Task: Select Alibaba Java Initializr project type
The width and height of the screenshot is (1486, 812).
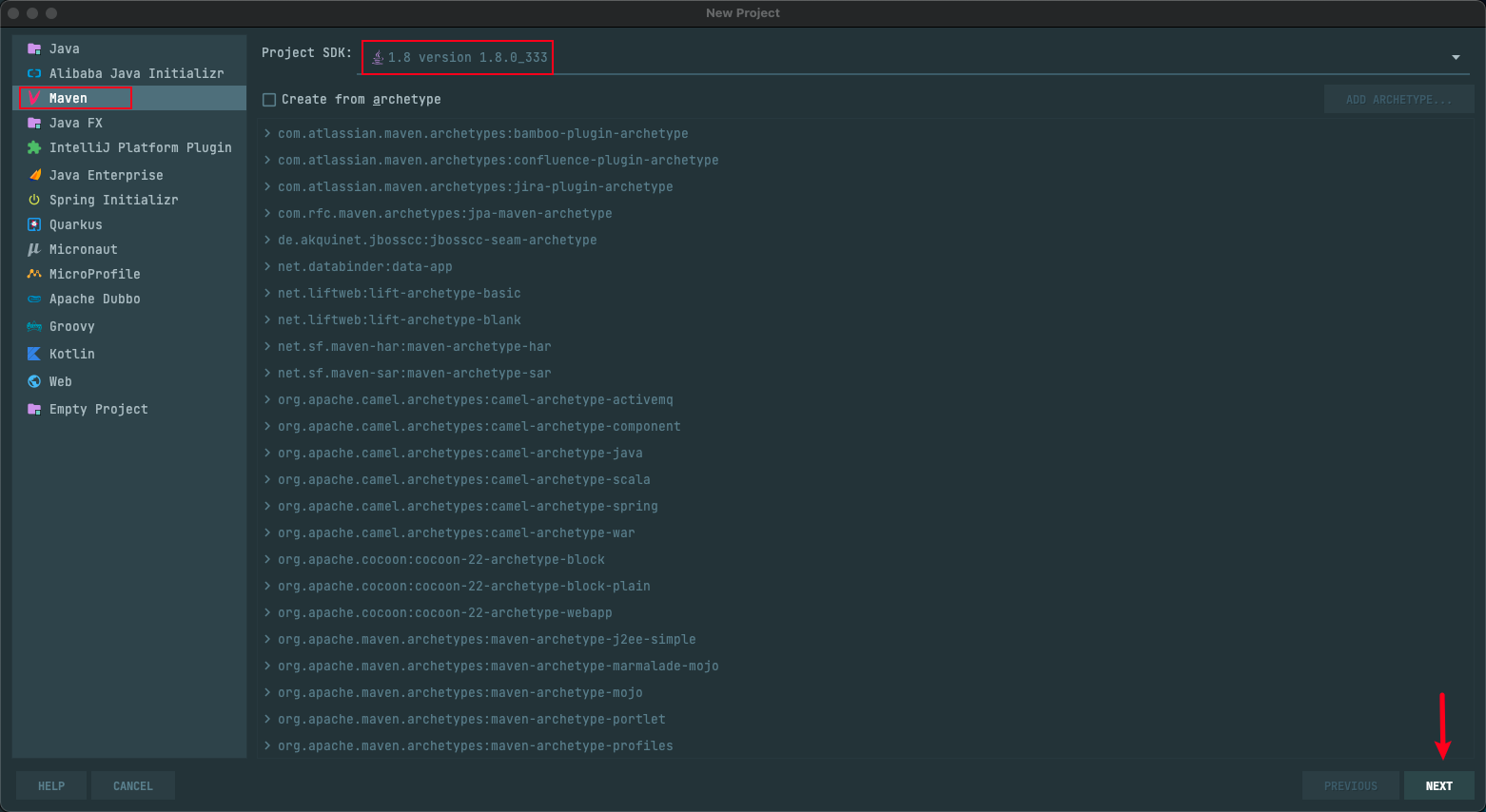Action: [x=129, y=73]
